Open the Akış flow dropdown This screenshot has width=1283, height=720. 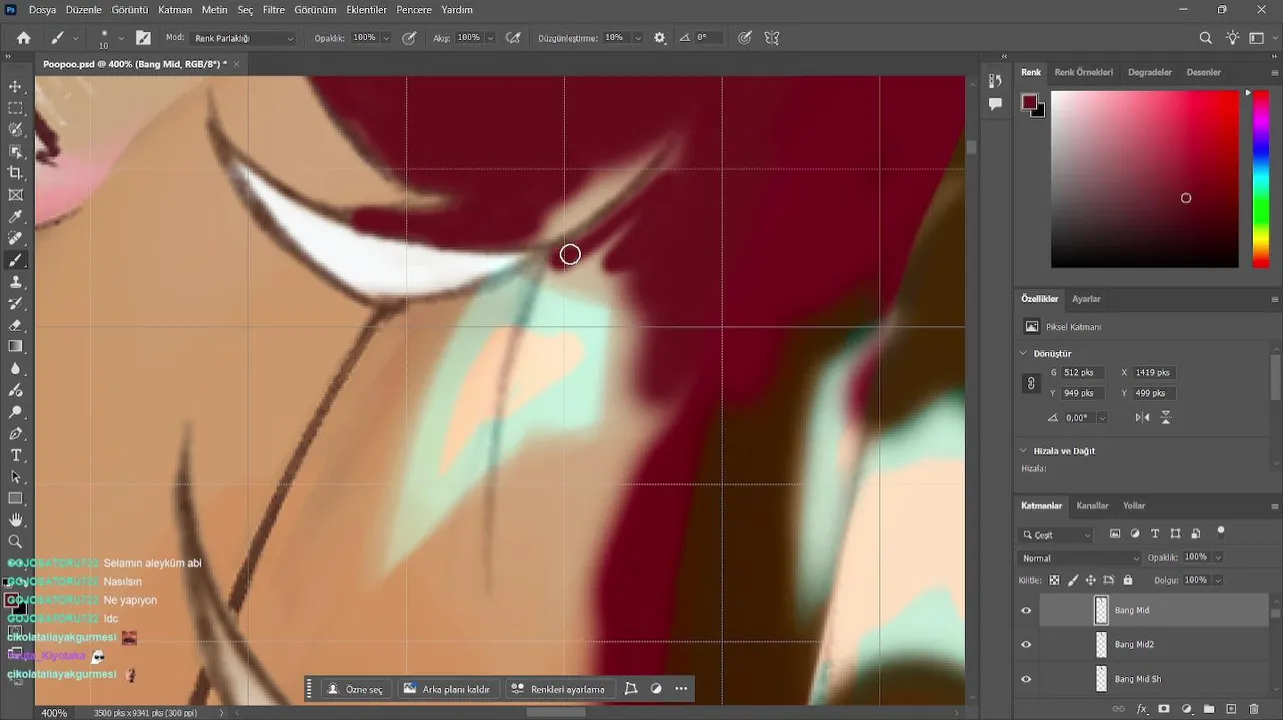(x=490, y=38)
